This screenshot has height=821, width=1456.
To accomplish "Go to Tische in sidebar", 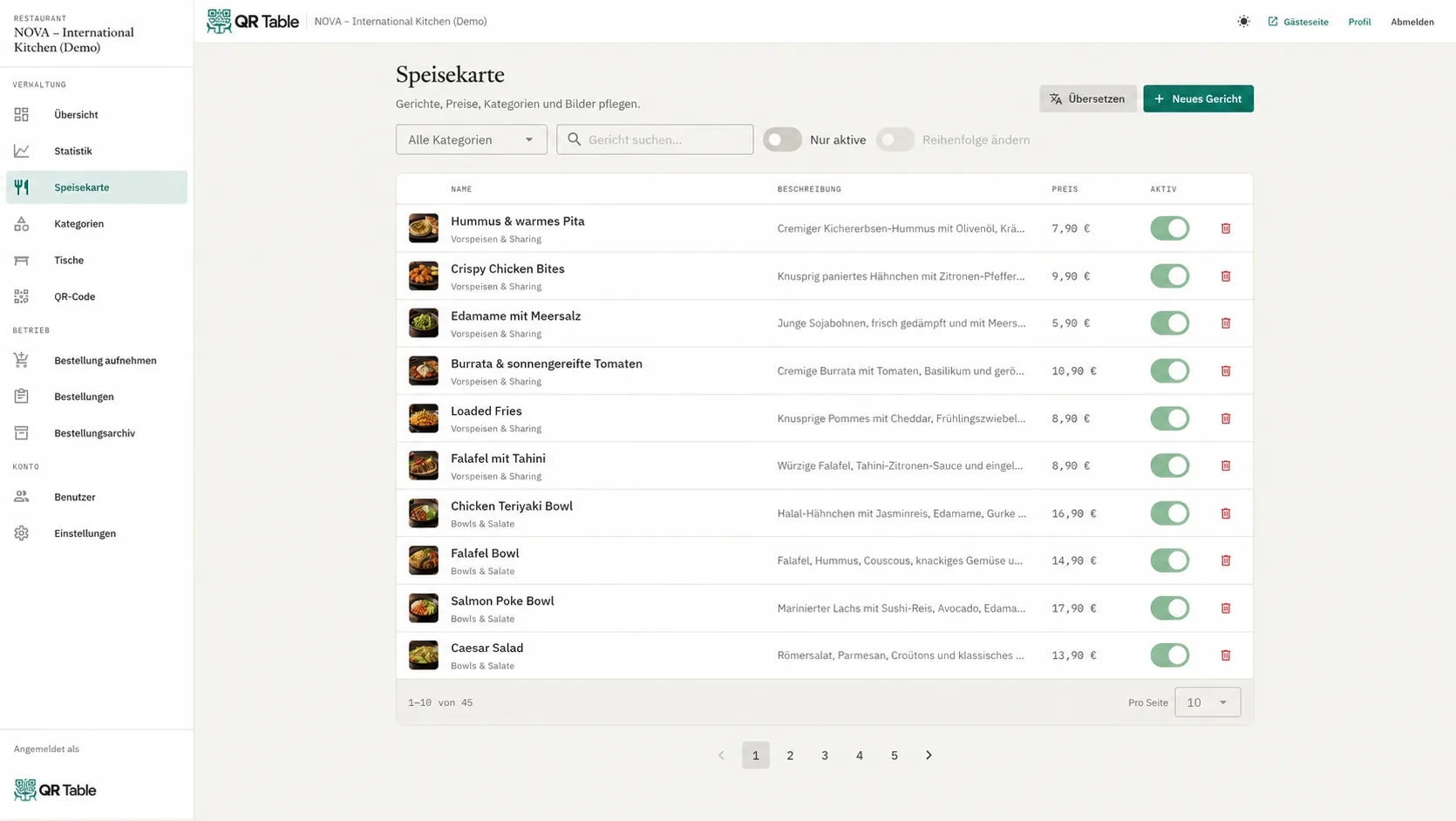I will tap(97, 261).
